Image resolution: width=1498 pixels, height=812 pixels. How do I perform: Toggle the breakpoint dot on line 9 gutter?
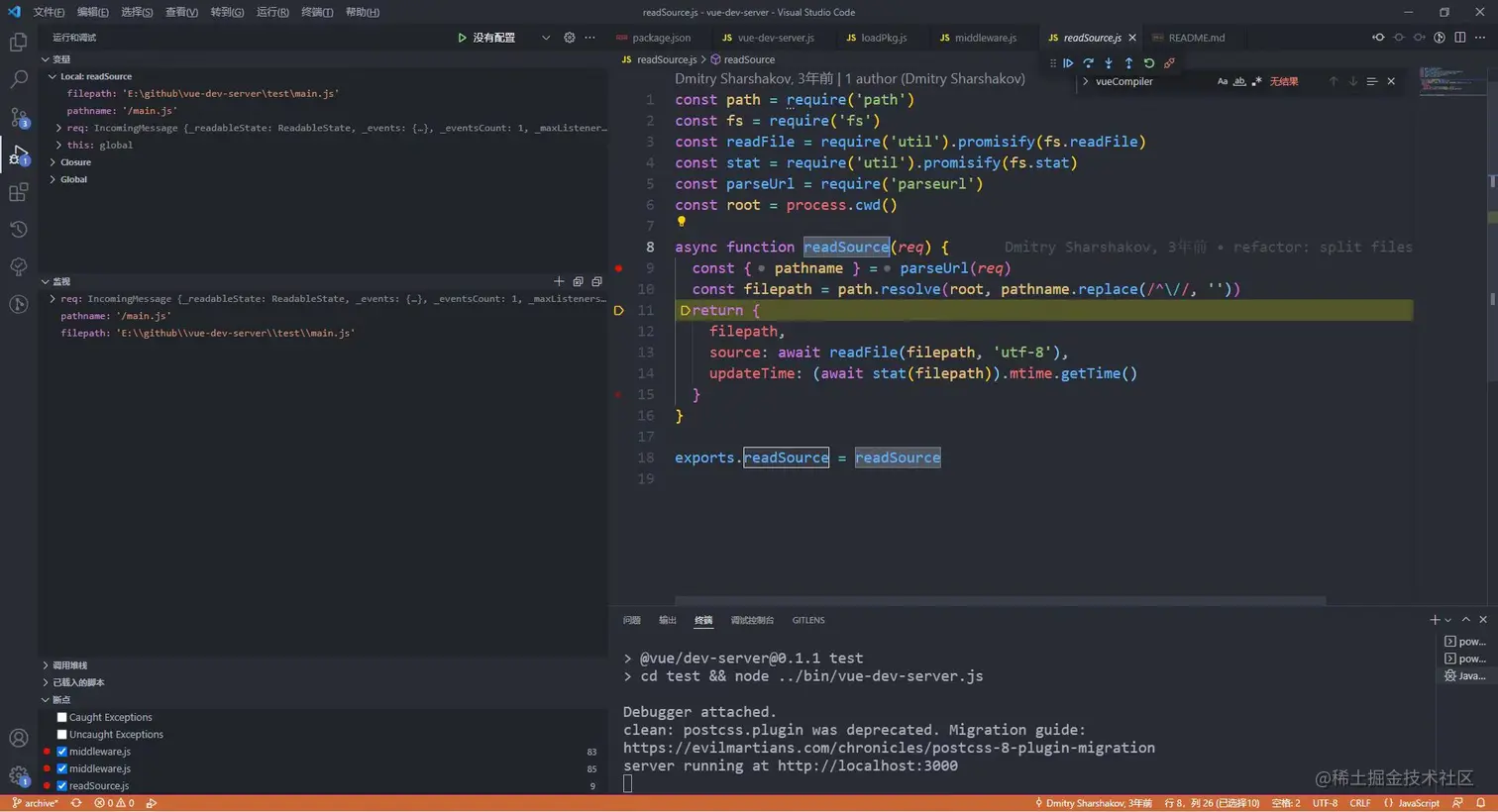[619, 268]
